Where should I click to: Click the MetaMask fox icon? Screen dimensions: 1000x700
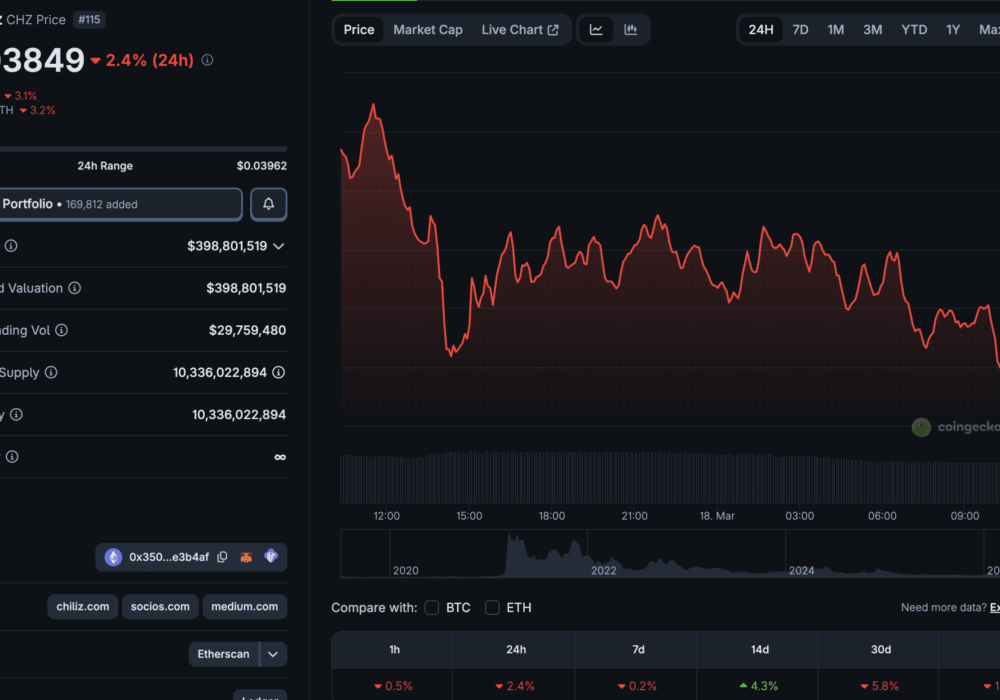(x=246, y=557)
